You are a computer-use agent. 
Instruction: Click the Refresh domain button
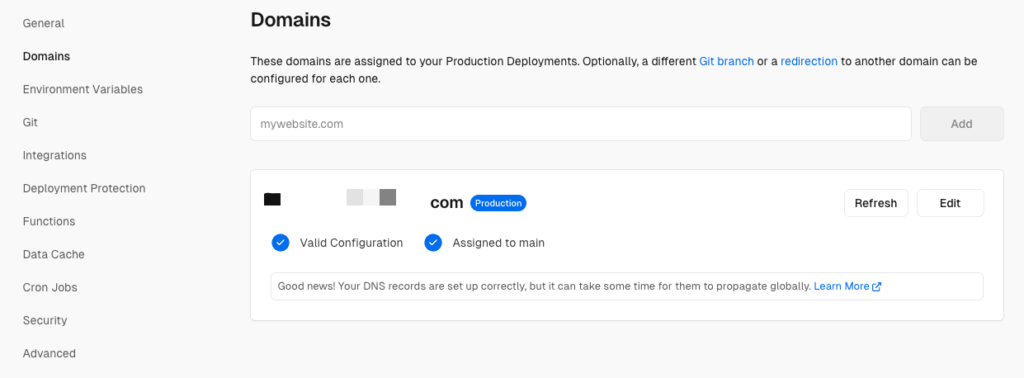[876, 203]
